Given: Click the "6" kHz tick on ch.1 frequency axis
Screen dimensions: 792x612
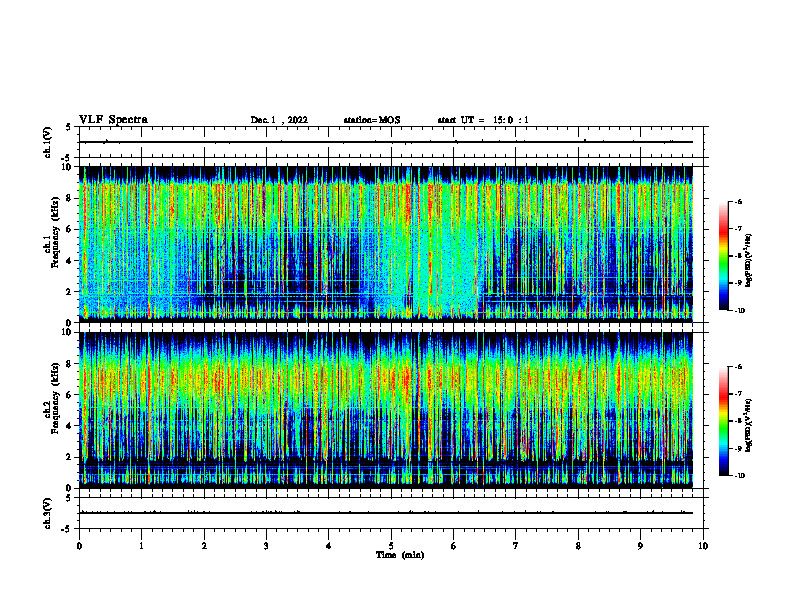Looking at the screenshot, I should pyautogui.click(x=69, y=229).
